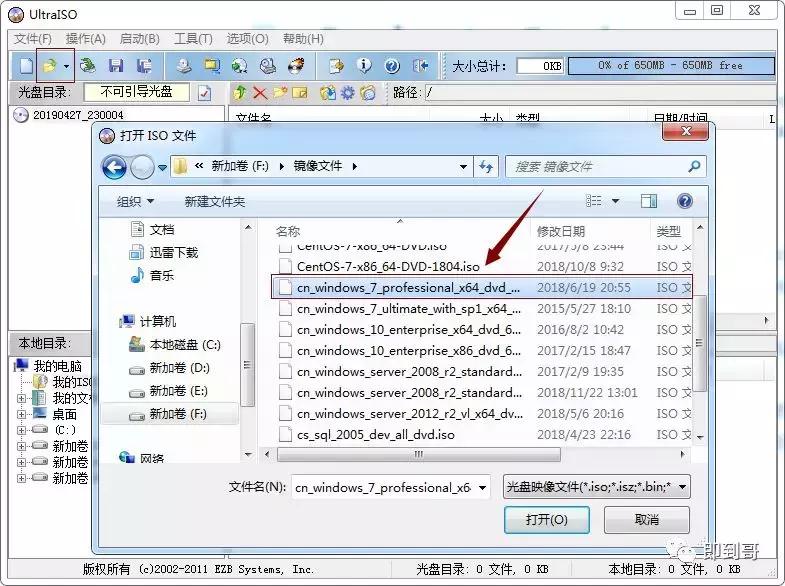This screenshot has height=586, width=785.
Task: Open the view options dropdown arrow
Action: 615,201
